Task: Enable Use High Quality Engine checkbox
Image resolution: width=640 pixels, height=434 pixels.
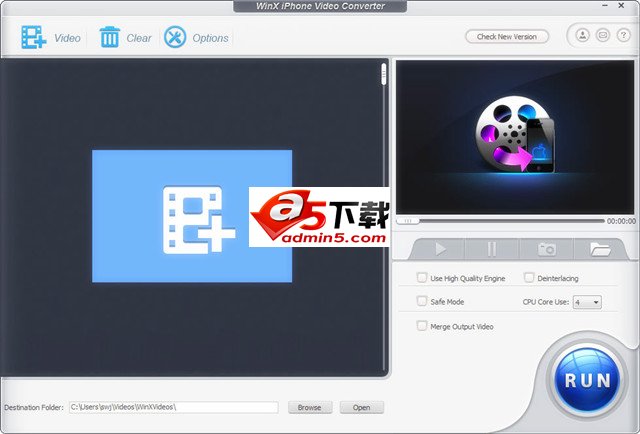Action: click(422, 278)
